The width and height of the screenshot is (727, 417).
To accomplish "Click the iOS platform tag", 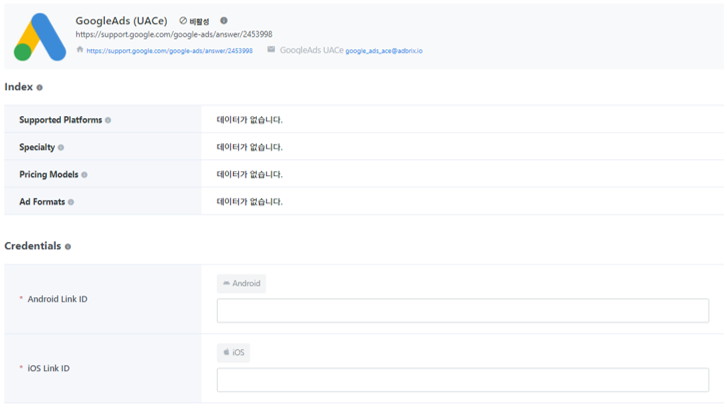I will (x=233, y=353).
